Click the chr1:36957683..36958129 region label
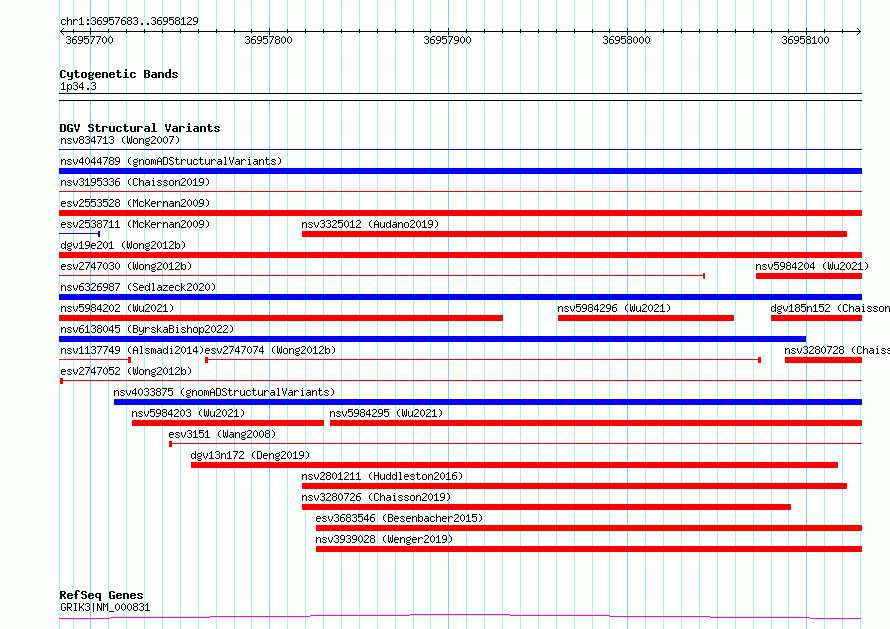The image size is (890, 629). coord(129,22)
